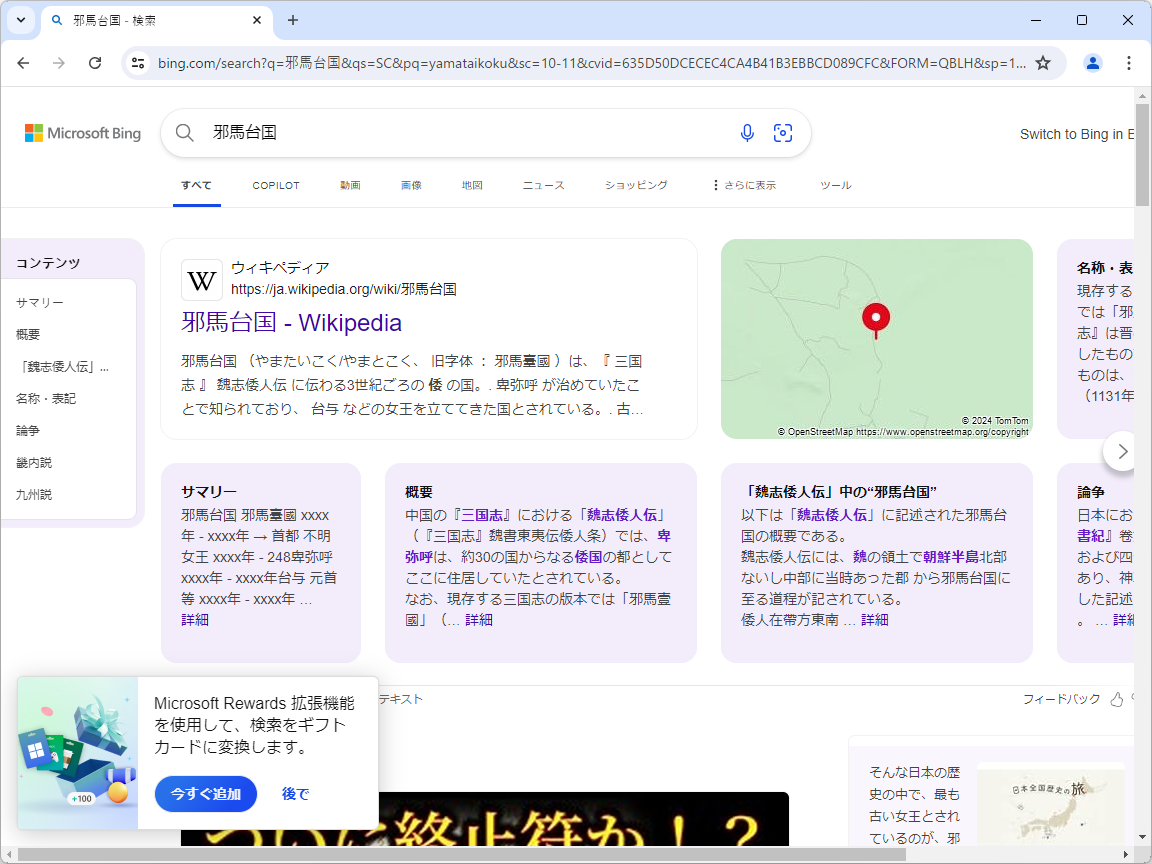Open the ニュース results tab

click(x=541, y=185)
